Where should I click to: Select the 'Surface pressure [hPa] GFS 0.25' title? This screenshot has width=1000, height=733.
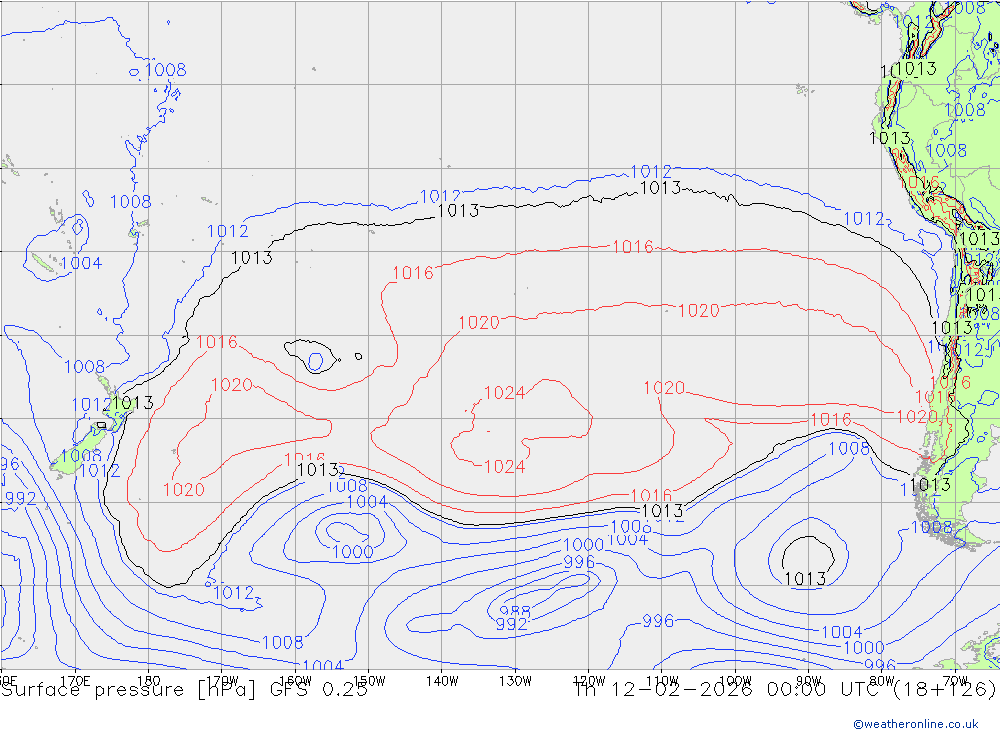click(184, 690)
